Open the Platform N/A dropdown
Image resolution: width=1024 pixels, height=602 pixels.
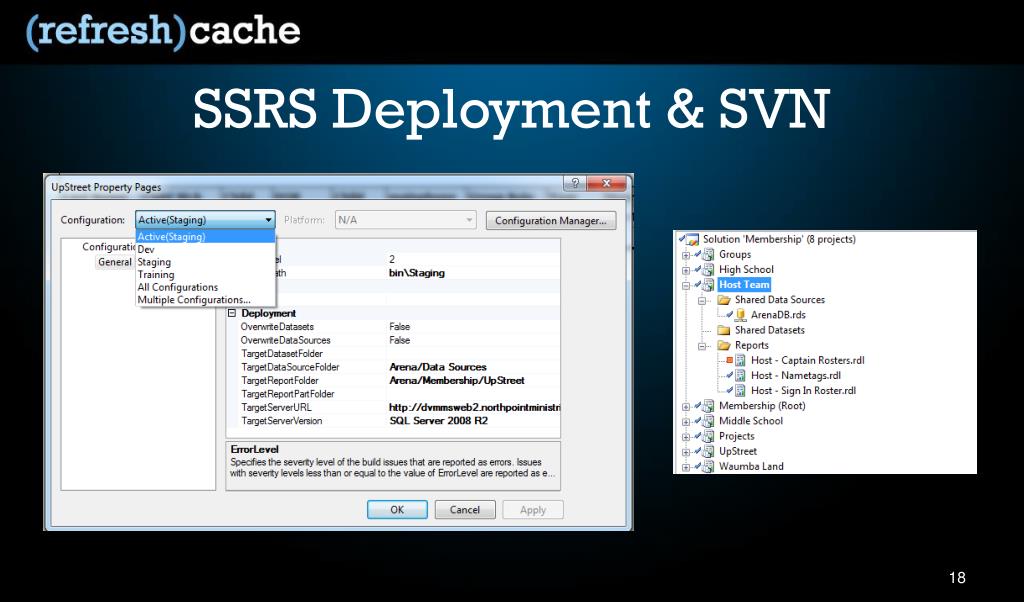coord(470,220)
